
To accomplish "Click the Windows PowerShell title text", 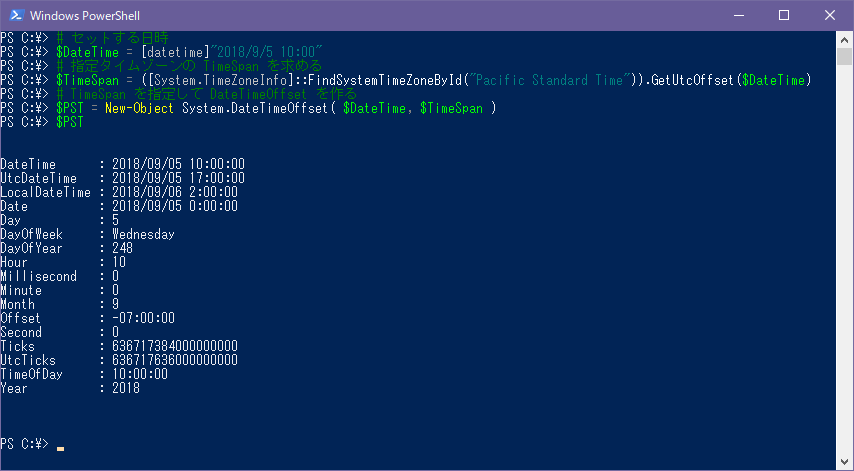I will (x=85, y=16).
